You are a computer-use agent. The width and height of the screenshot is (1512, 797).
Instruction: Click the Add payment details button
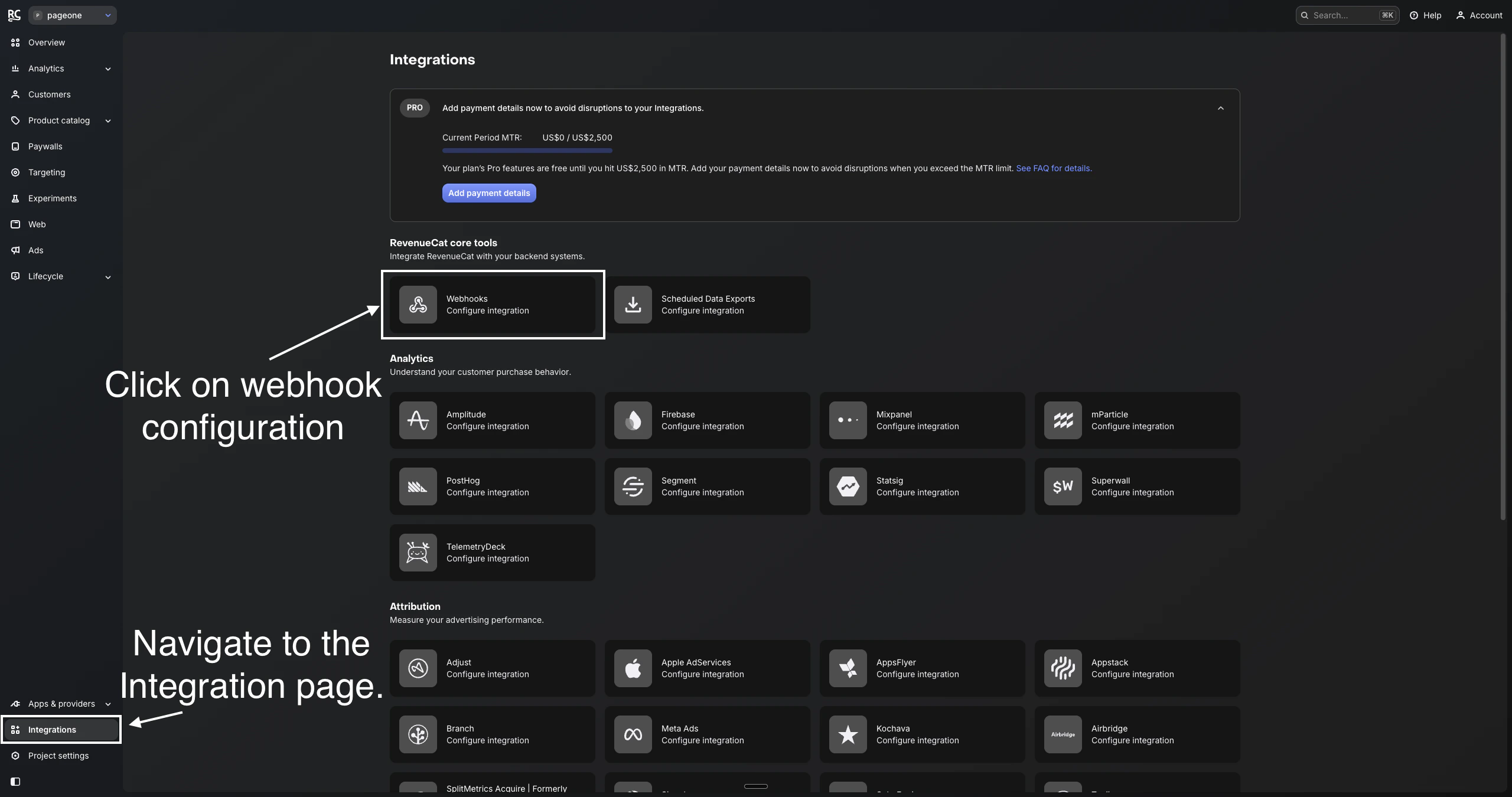click(489, 192)
